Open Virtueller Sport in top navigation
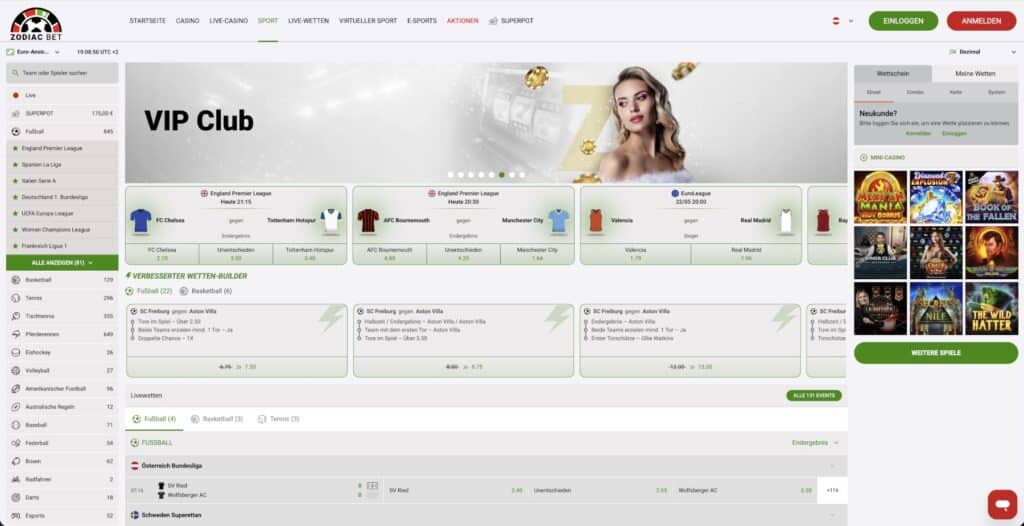1024x526 pixels. coord(368,21)
